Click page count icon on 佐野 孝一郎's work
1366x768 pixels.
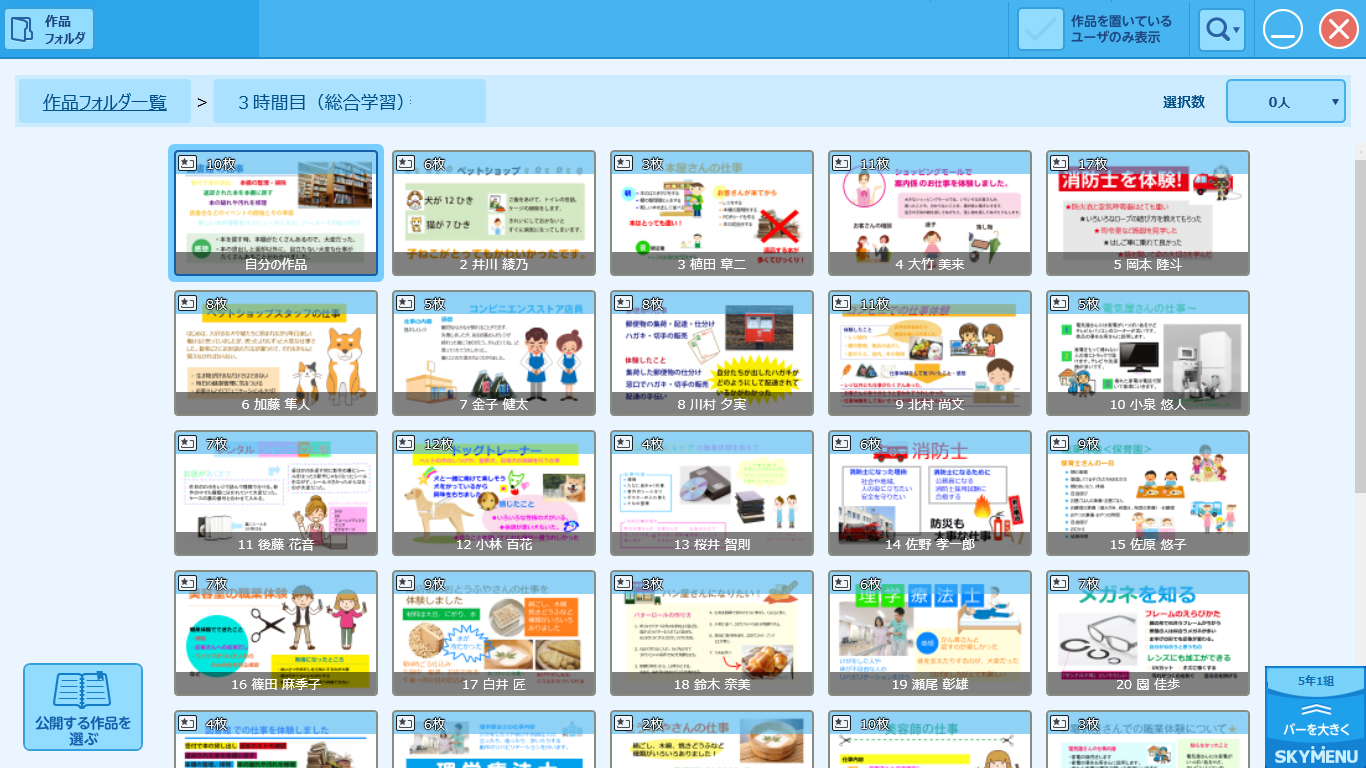pyautogui.click(x=841, y=443)
